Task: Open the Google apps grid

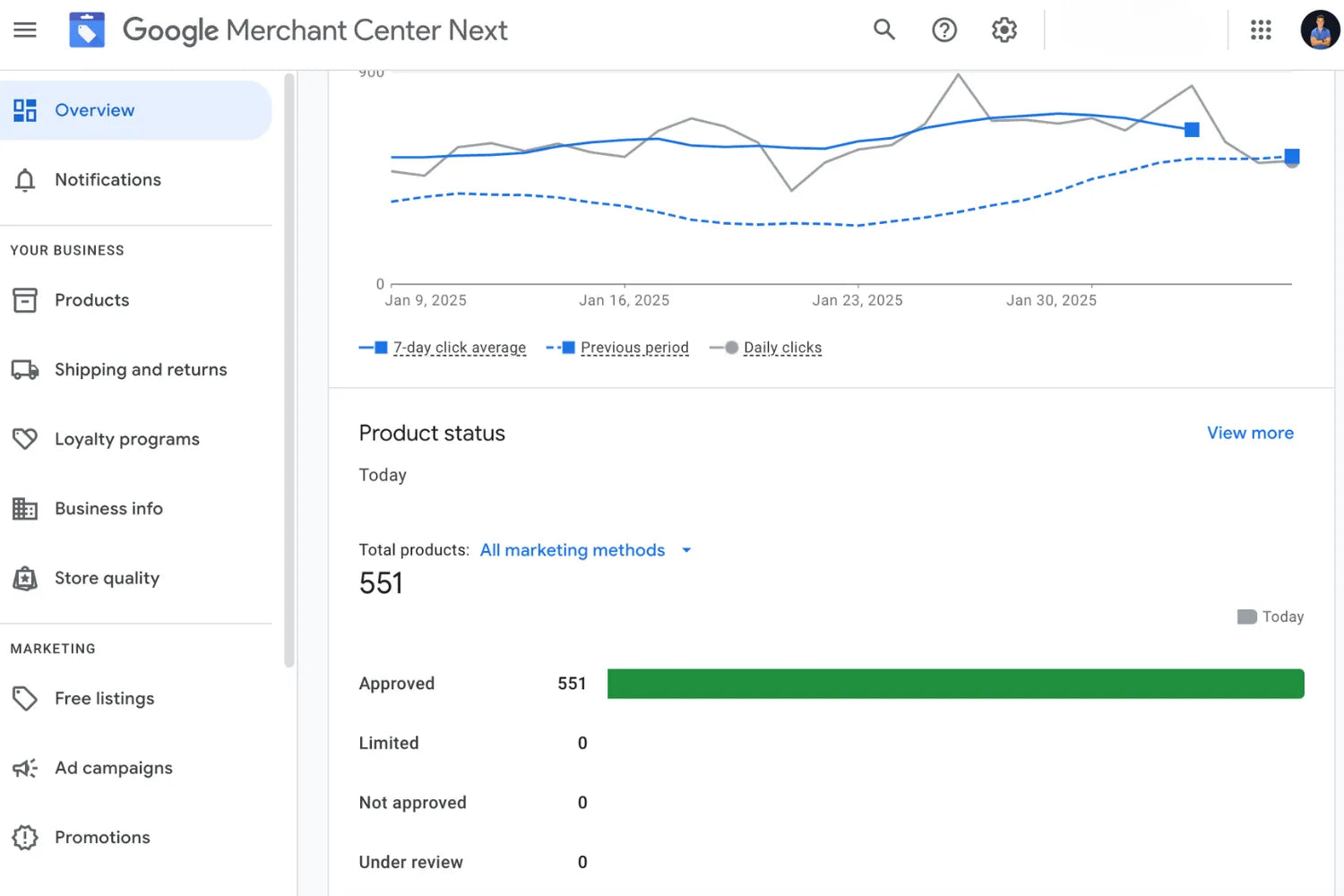Action: tap(1261, 30)
